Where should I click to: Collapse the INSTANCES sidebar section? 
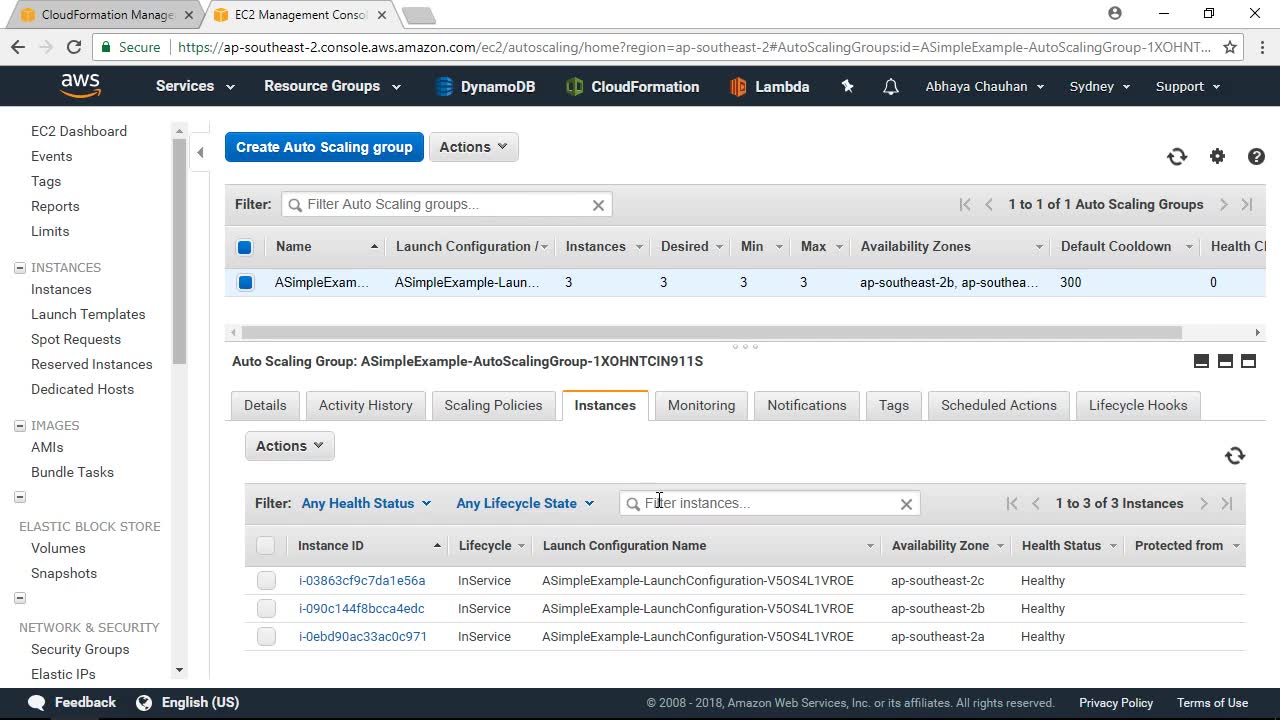(19, 268)
